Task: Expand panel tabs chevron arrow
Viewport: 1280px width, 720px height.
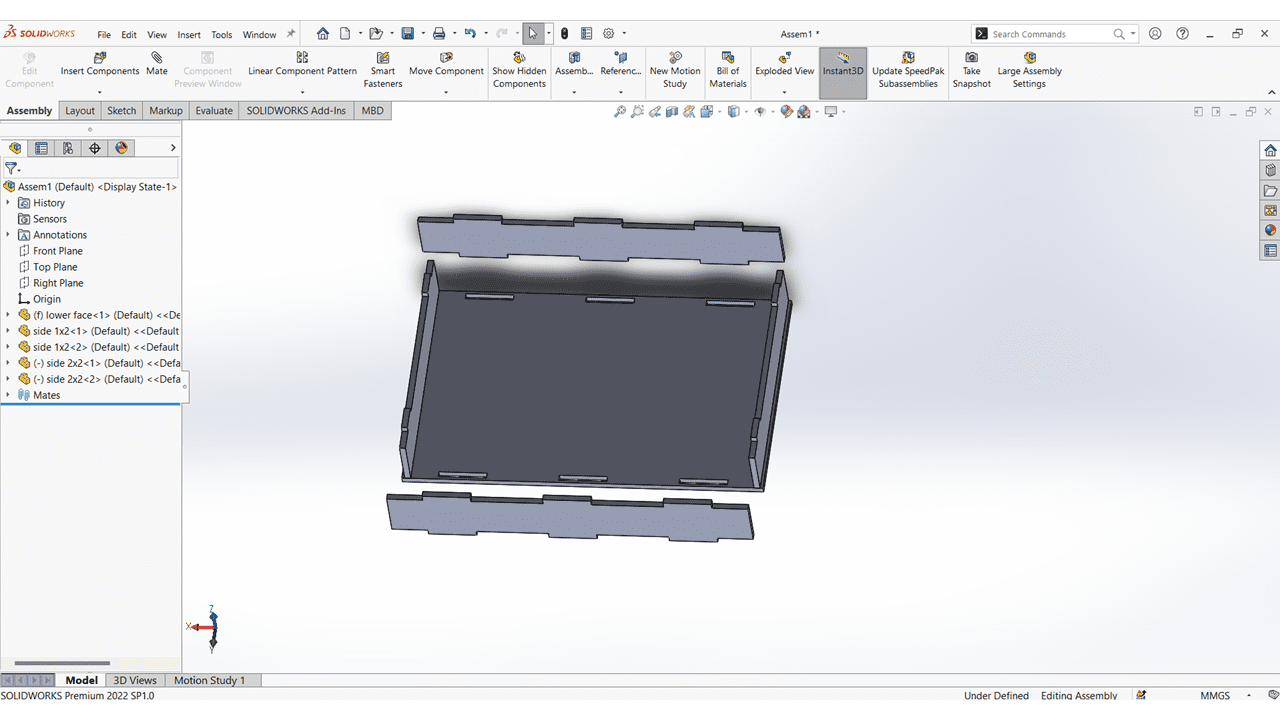Action: [x=173, y=148]
